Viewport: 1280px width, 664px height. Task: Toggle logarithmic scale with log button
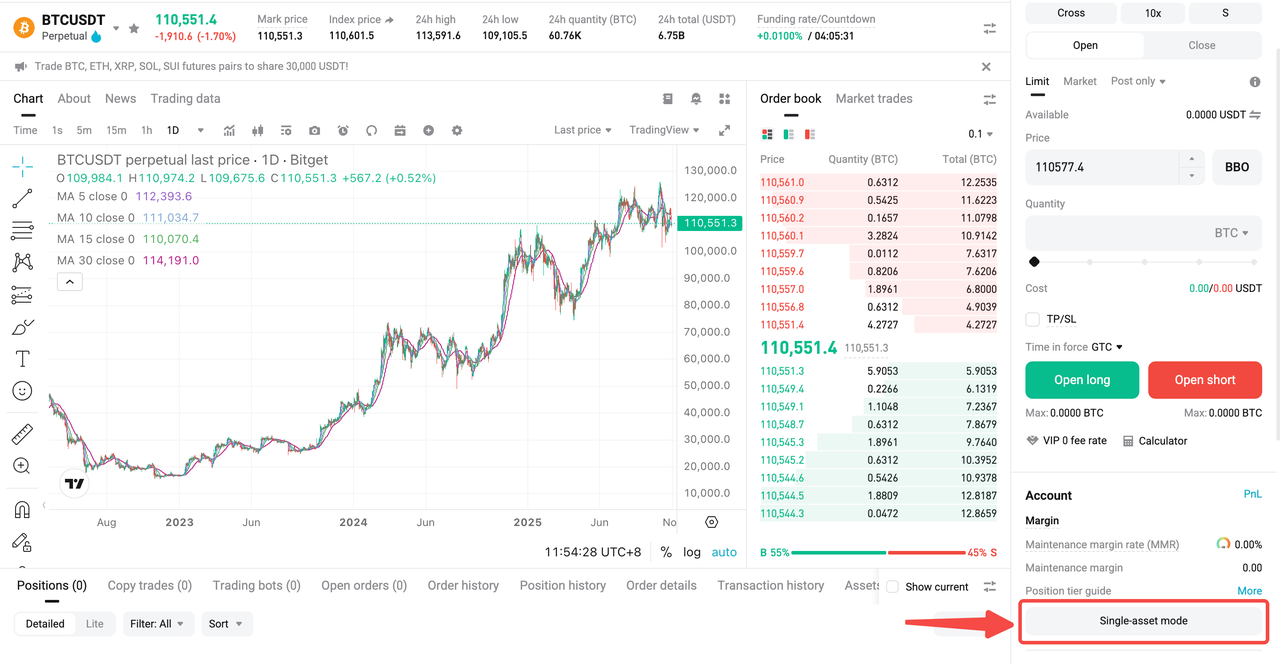click(691, 551)
